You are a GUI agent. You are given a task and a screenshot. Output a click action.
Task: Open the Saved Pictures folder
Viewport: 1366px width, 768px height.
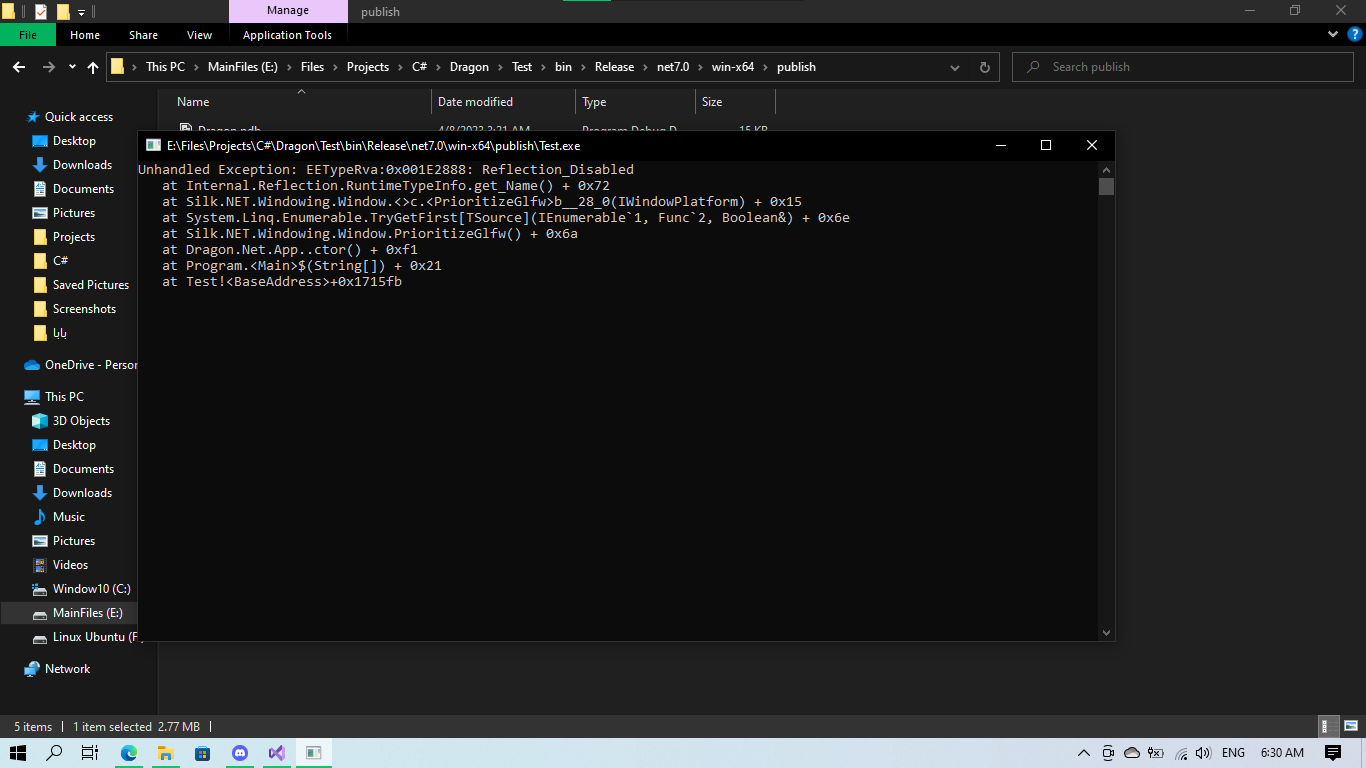(91, 285)
